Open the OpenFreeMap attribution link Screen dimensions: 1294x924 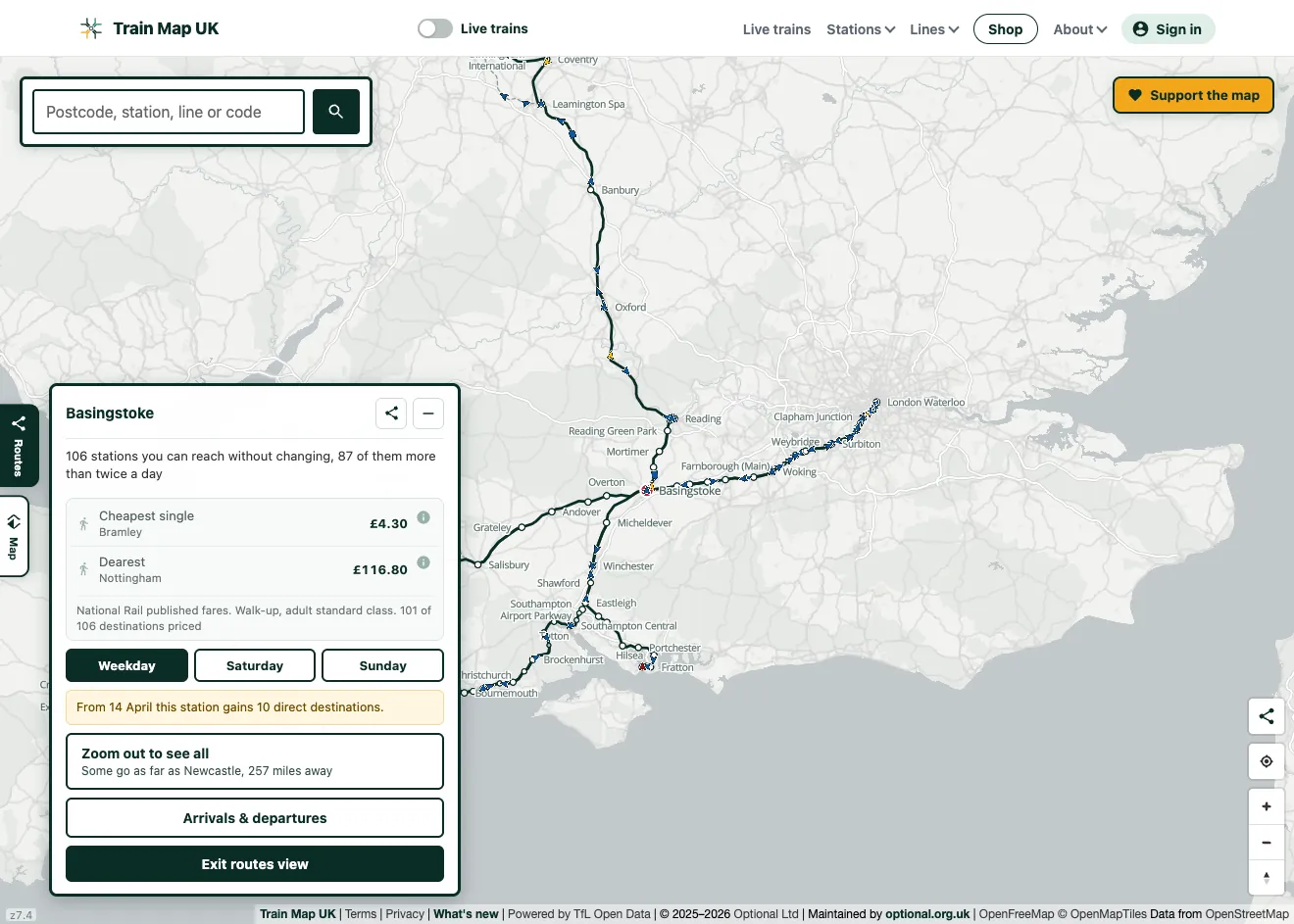tap(1017, 914)
